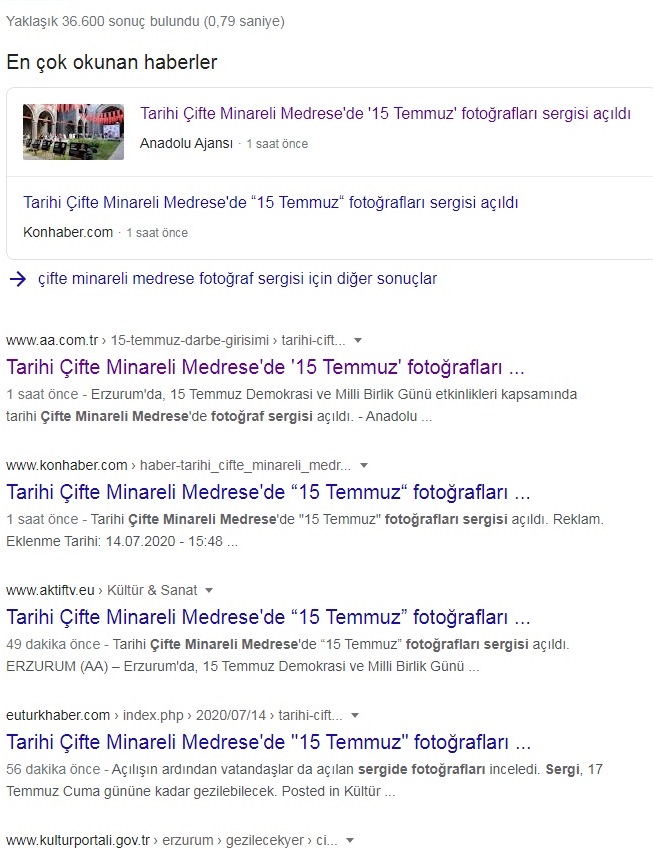
Task: Expand the dropdown arrow next to euturkhaber.com URL
Action: (355, 716)
